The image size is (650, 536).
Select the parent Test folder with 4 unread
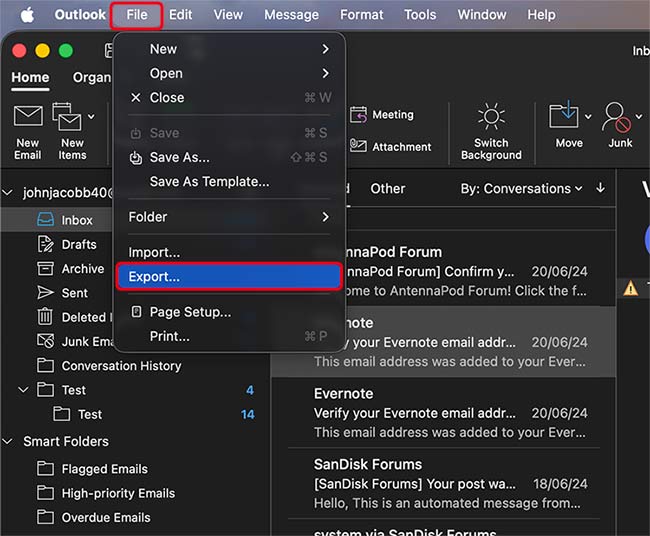(73, 390)
